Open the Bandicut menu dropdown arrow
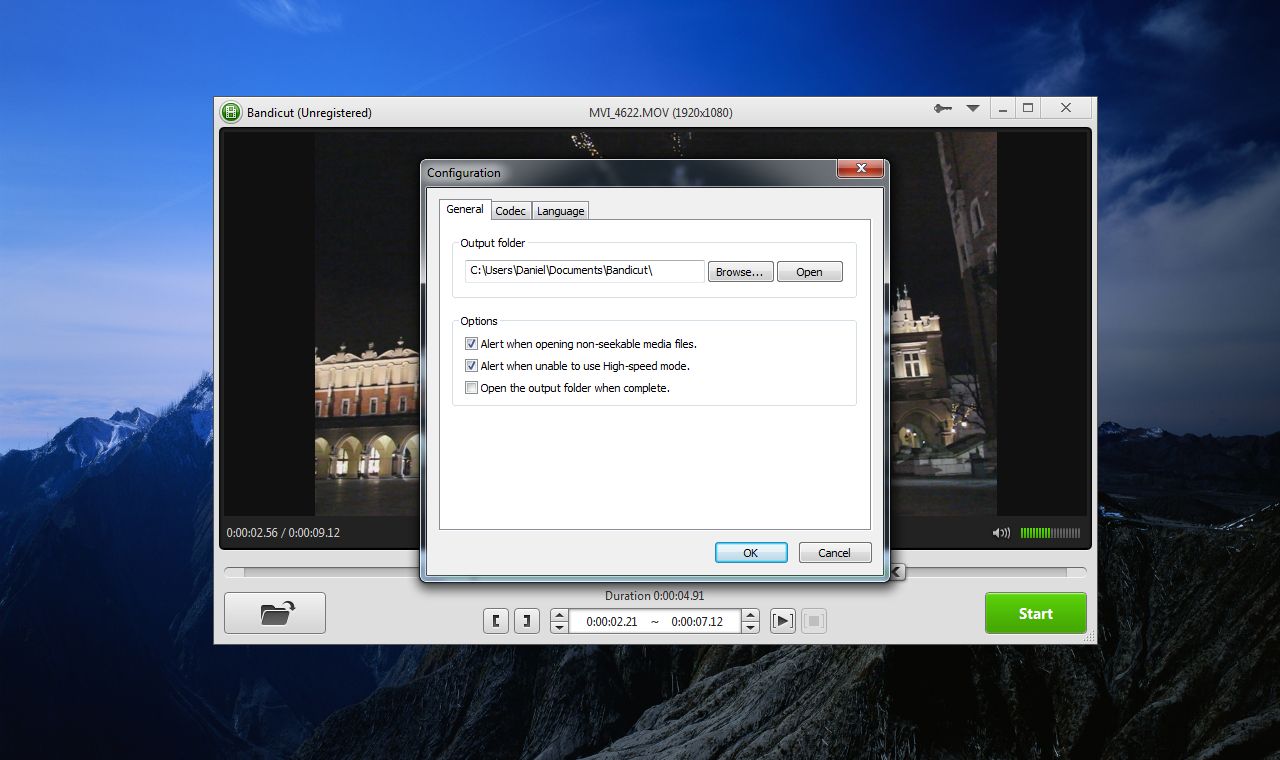The width and height of the screenshot is (1280, 760). click(x=972, y=108)
